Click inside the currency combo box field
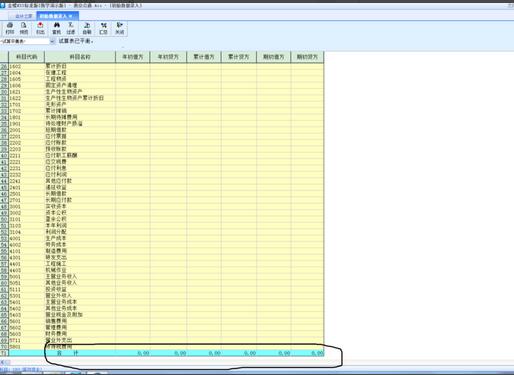 [25, 41]
